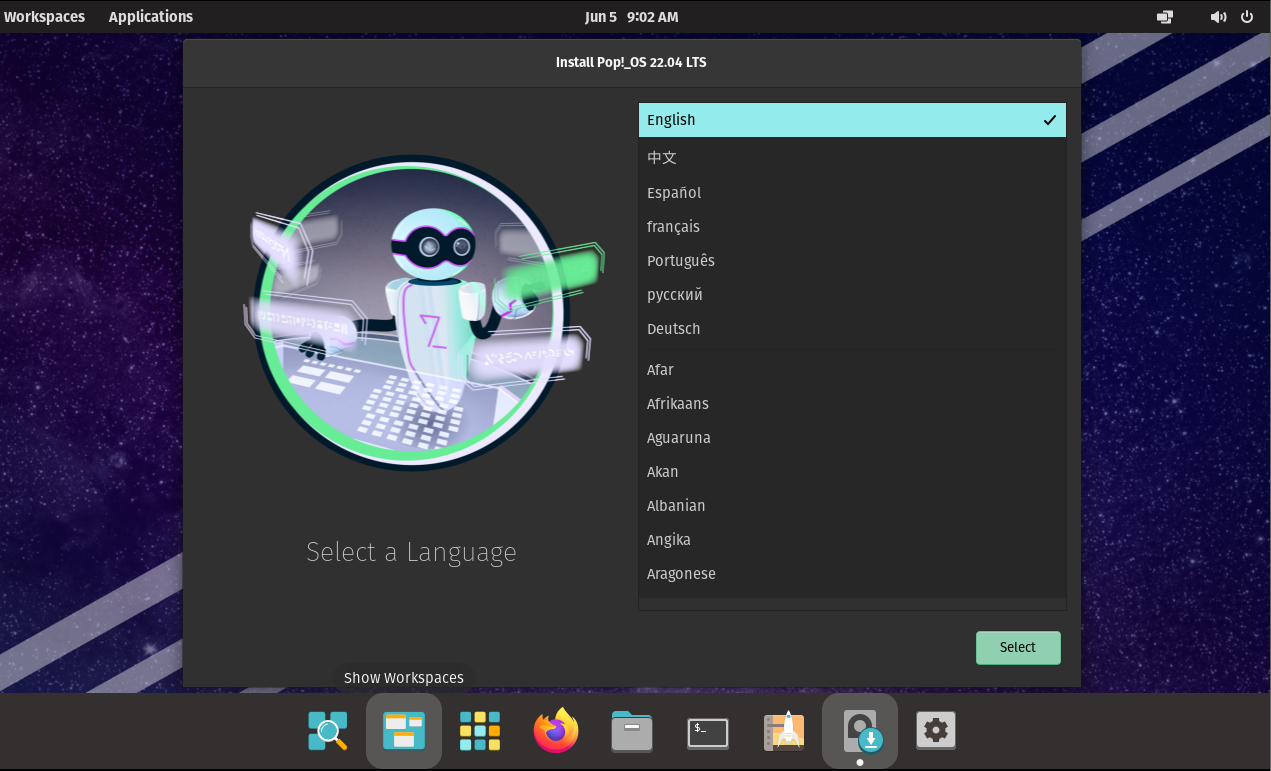Click the Select button in the installer
The image size is (1271, 771).
1018,647
